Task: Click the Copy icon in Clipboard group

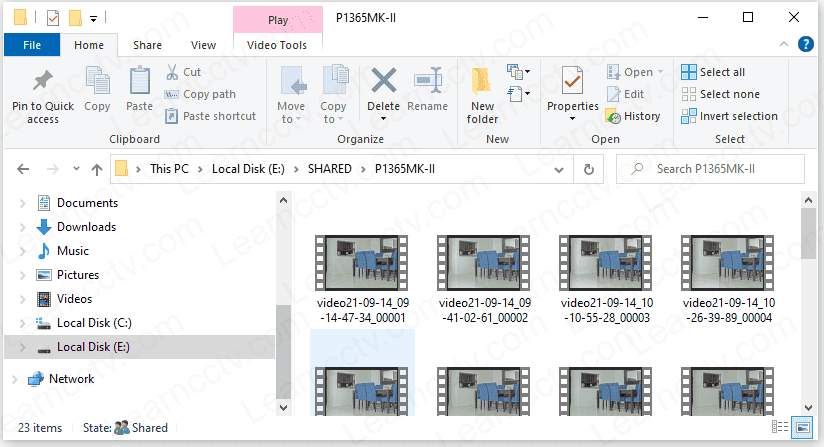Action: pyautogui.click(x=97, y=81)
